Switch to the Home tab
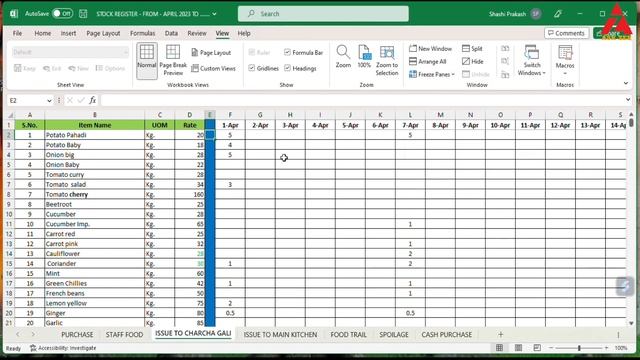 (42, 33)
